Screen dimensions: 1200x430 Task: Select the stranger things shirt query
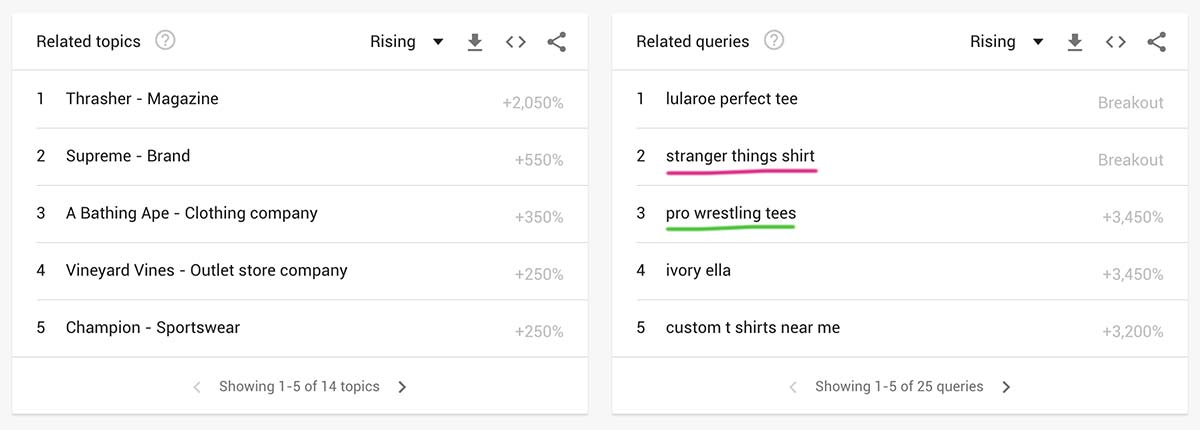(x=740, y=156)
